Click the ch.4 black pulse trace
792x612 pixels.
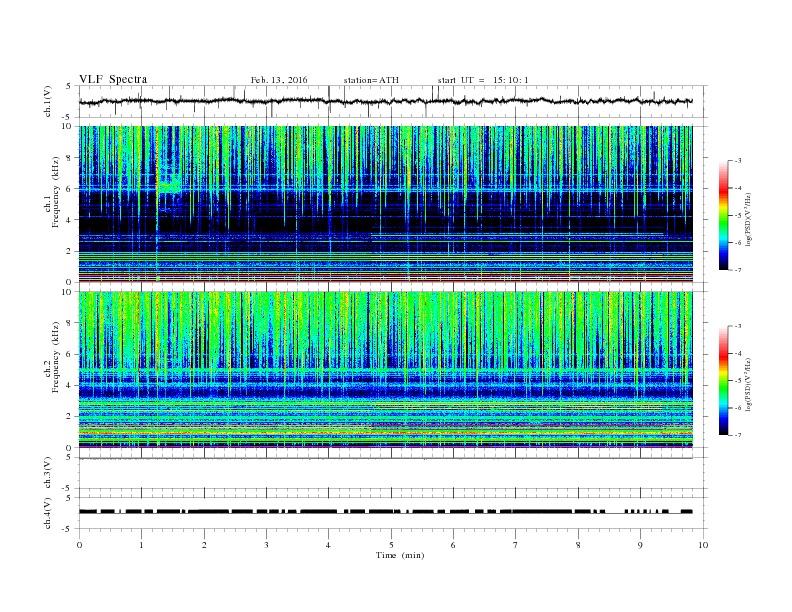tap(386, 512)
